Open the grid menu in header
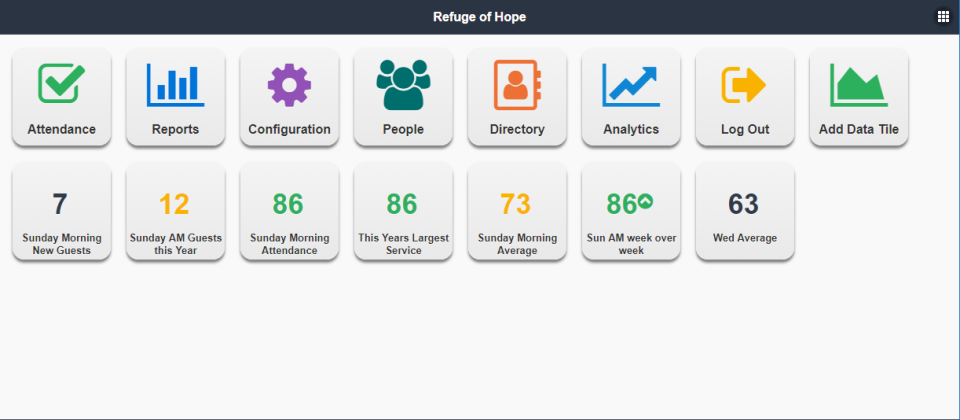Viewport: 960px width, 420px height. tap(943, 17)
